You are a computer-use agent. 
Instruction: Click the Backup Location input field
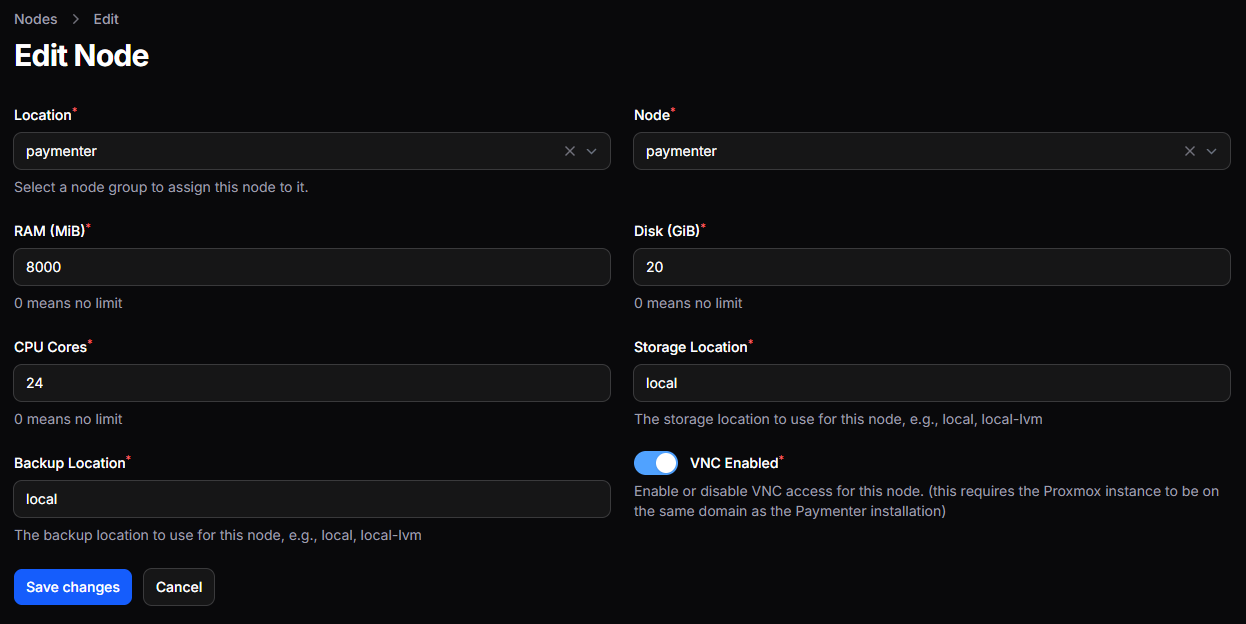[312, 499]
